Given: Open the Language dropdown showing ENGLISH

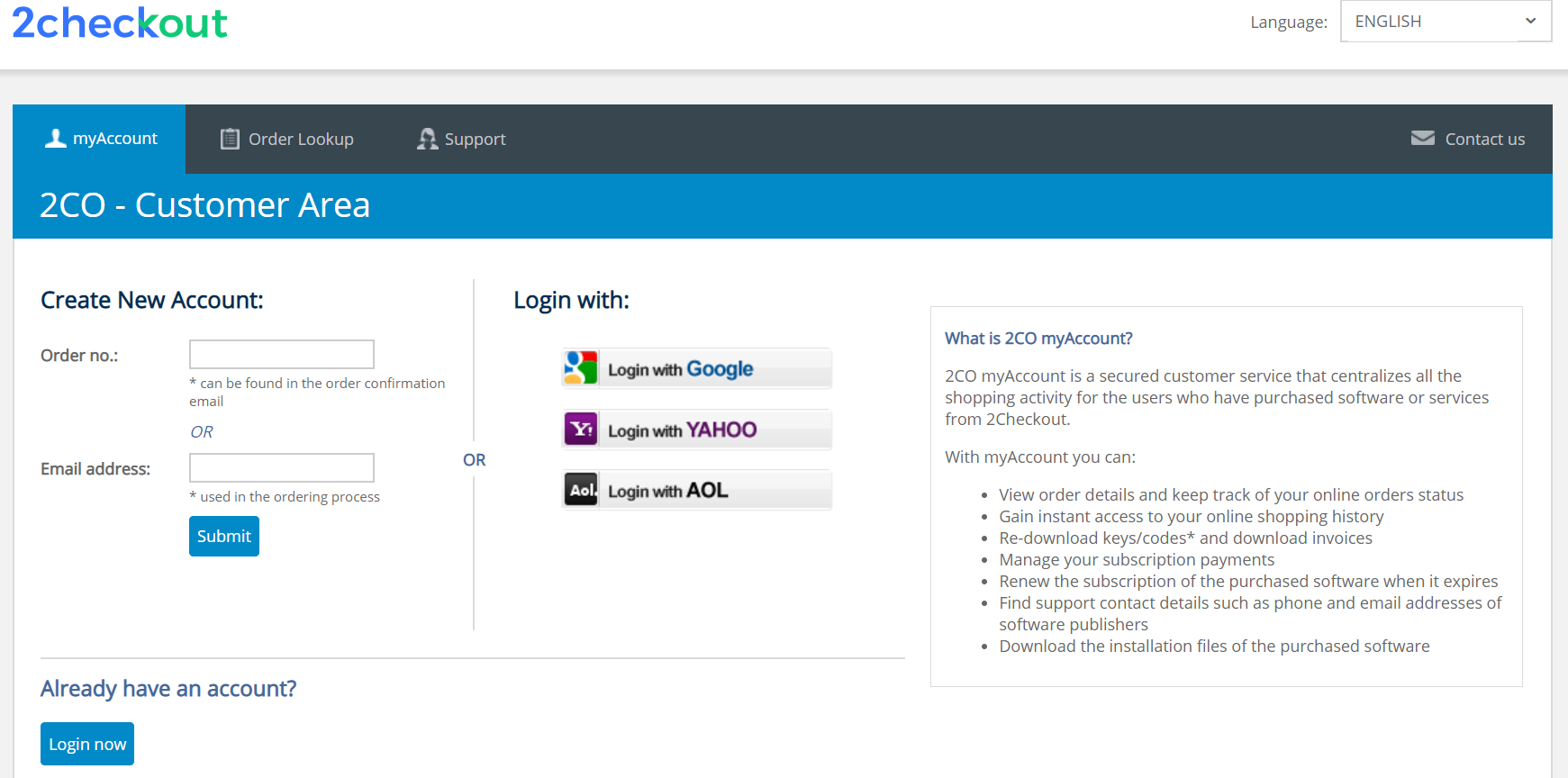Looking at the screenshot, I should tap(1446, 21).
